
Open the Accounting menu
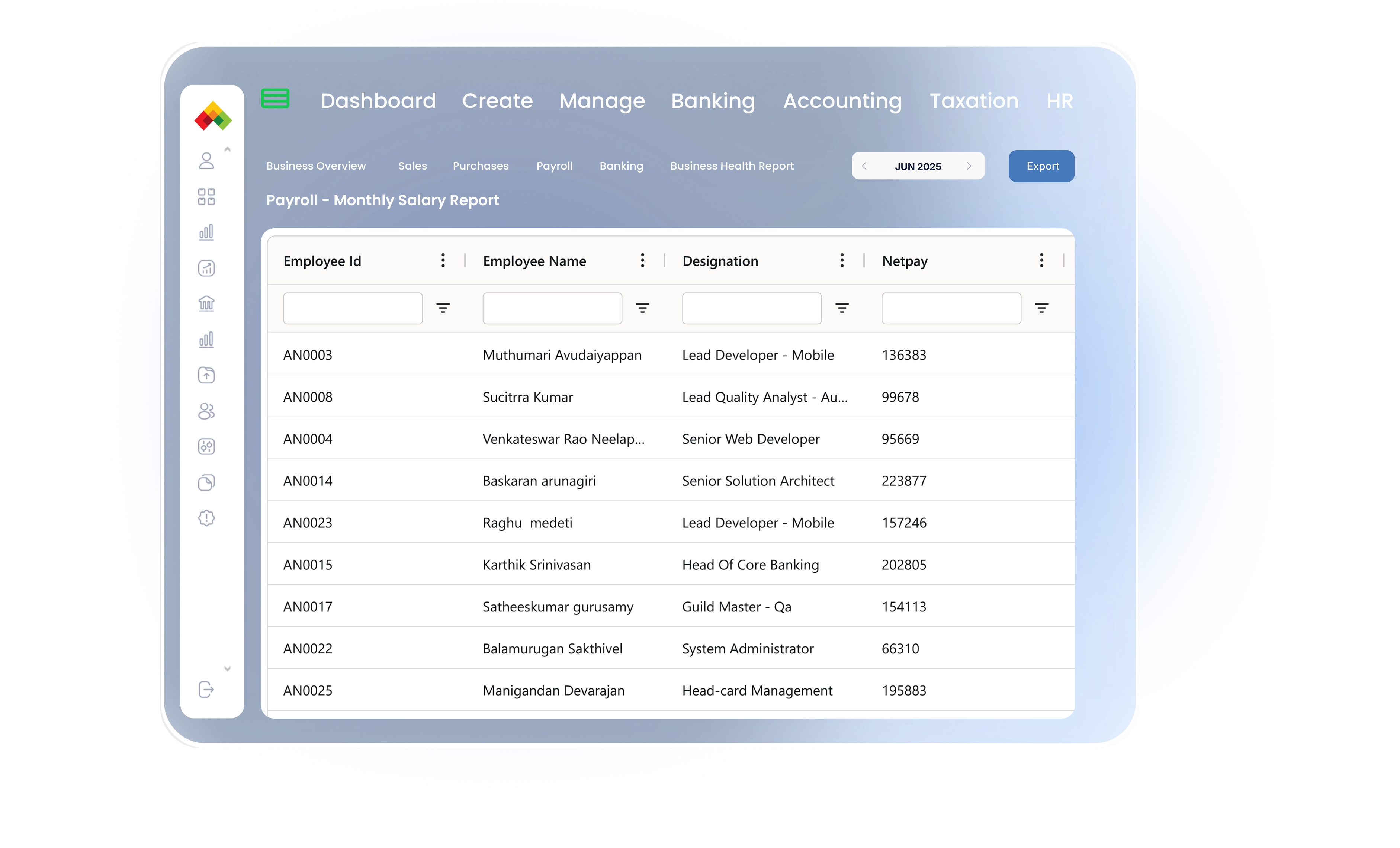[x=842, y=101]
